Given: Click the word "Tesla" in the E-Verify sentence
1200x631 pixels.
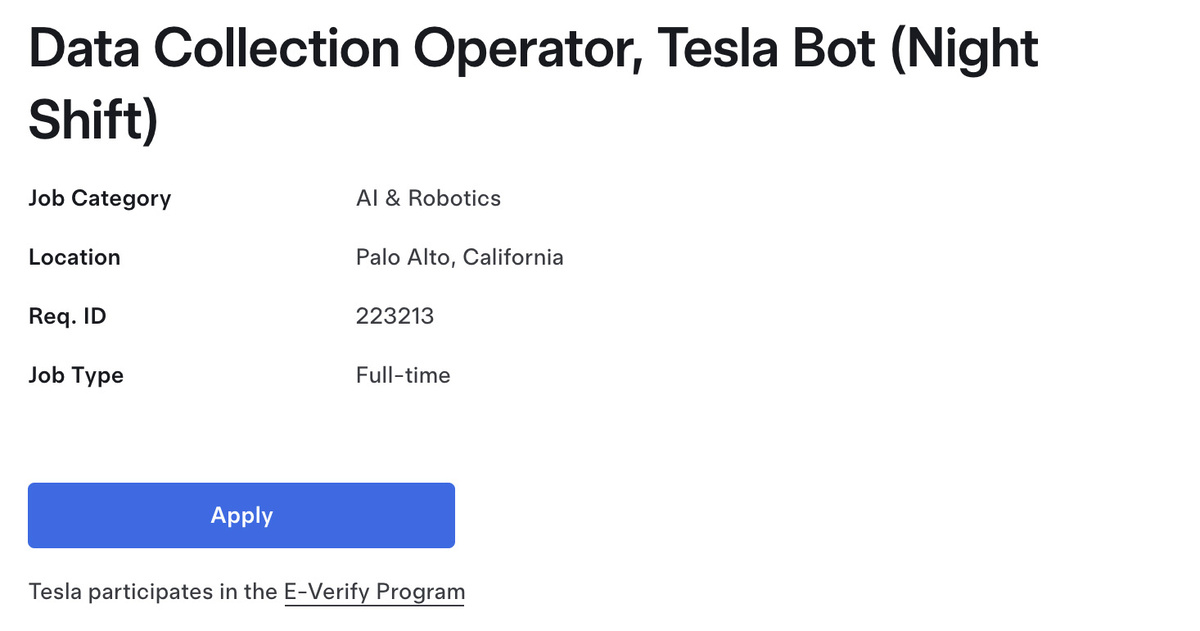Looking at the screenshot, I should tap(55, 591).
